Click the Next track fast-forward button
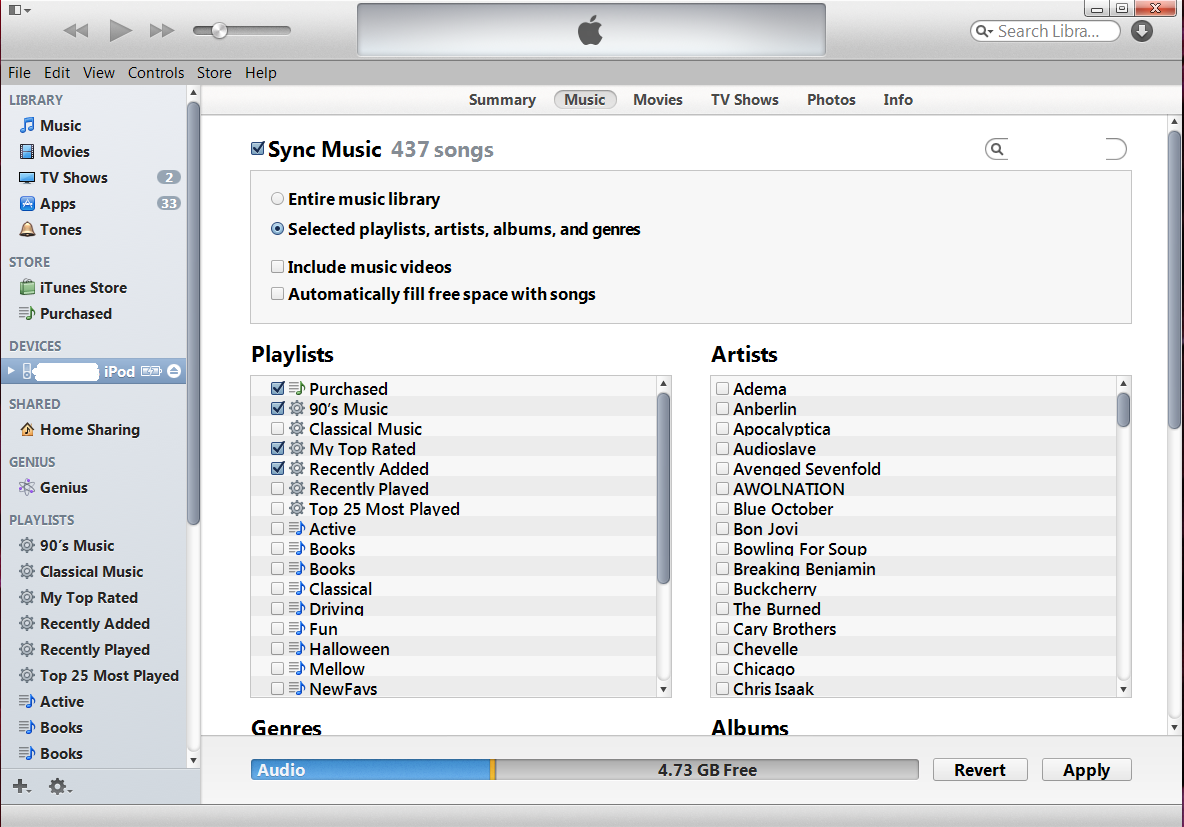The width and height of the screenshot is (1184, 827). pyautogui.click(x=162, y=30)
